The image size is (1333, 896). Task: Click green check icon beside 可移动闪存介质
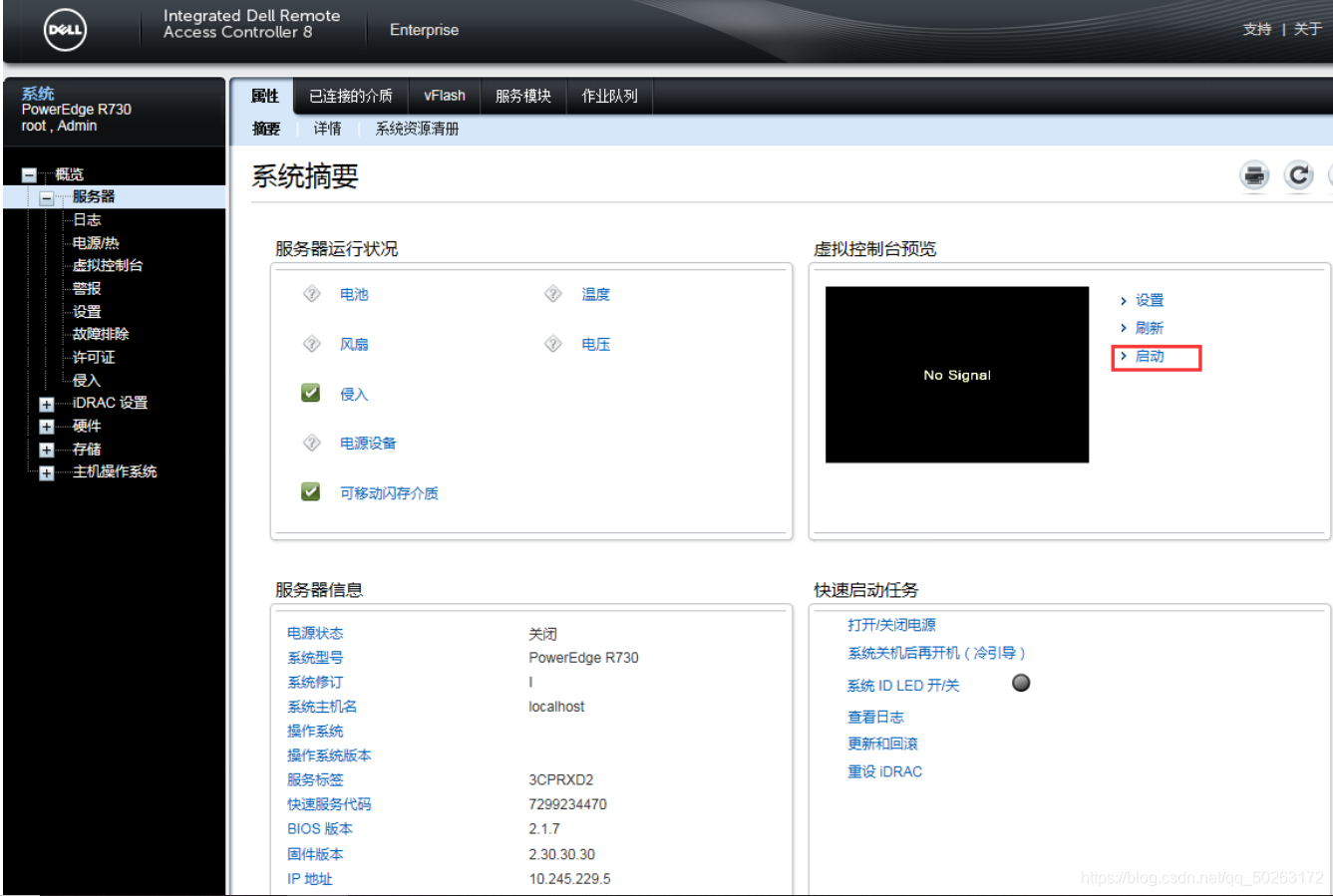click(x=311, y=491)
